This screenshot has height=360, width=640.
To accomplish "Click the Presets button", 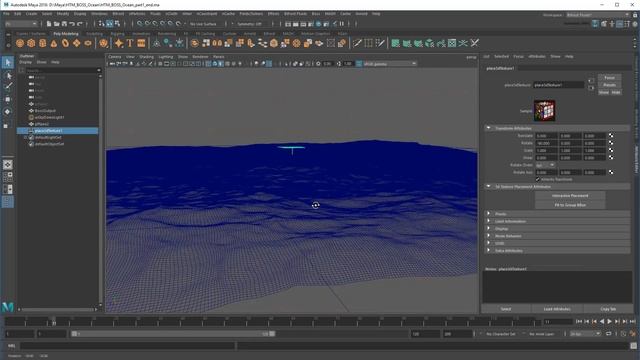I will 609,85.
